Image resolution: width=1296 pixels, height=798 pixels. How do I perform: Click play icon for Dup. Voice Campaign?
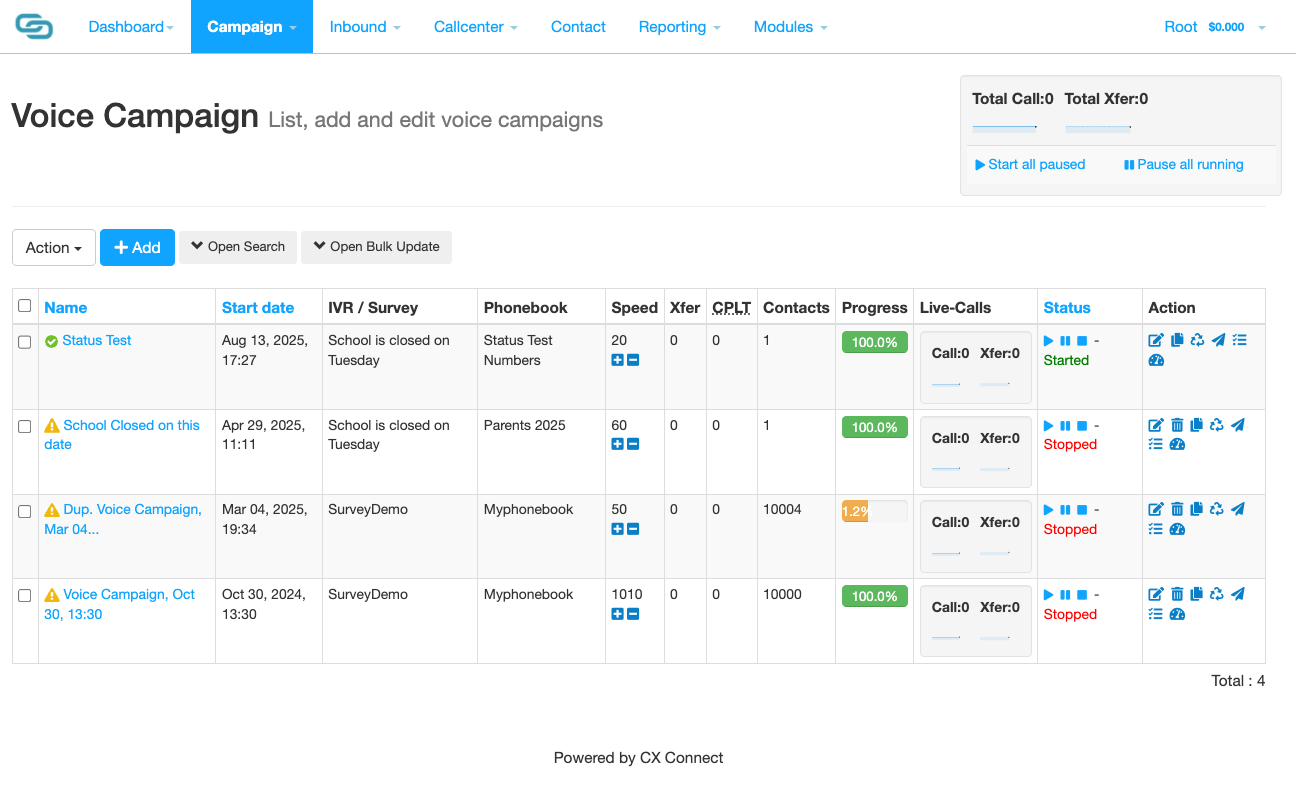(1049, 510)
